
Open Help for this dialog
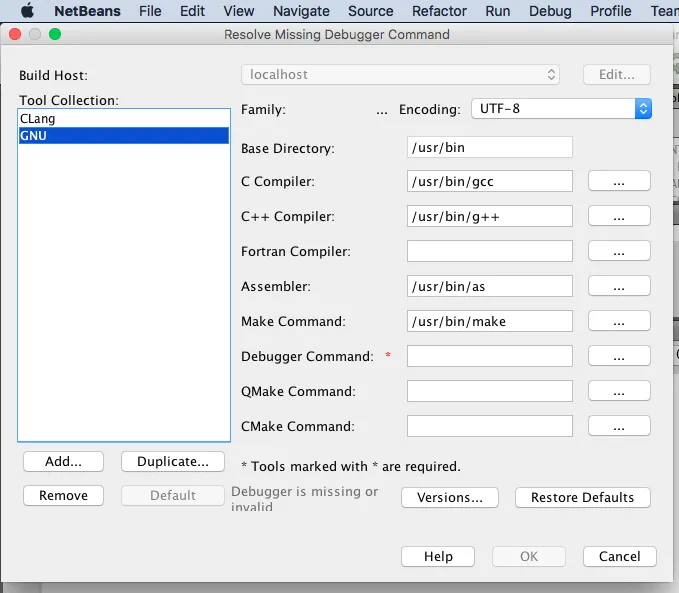pos(438,556)
